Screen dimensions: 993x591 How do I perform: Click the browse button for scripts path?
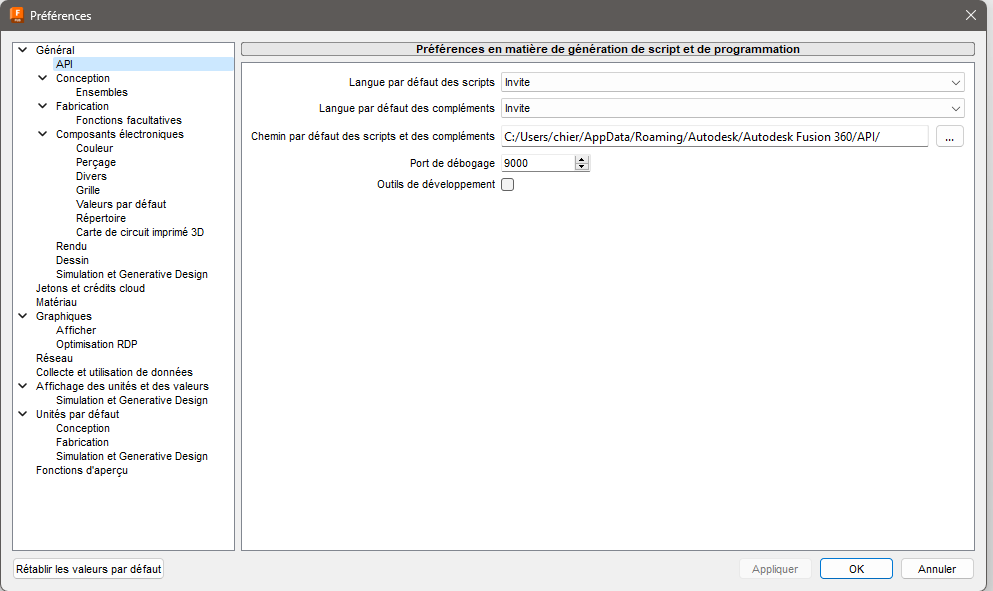[949, 136]
